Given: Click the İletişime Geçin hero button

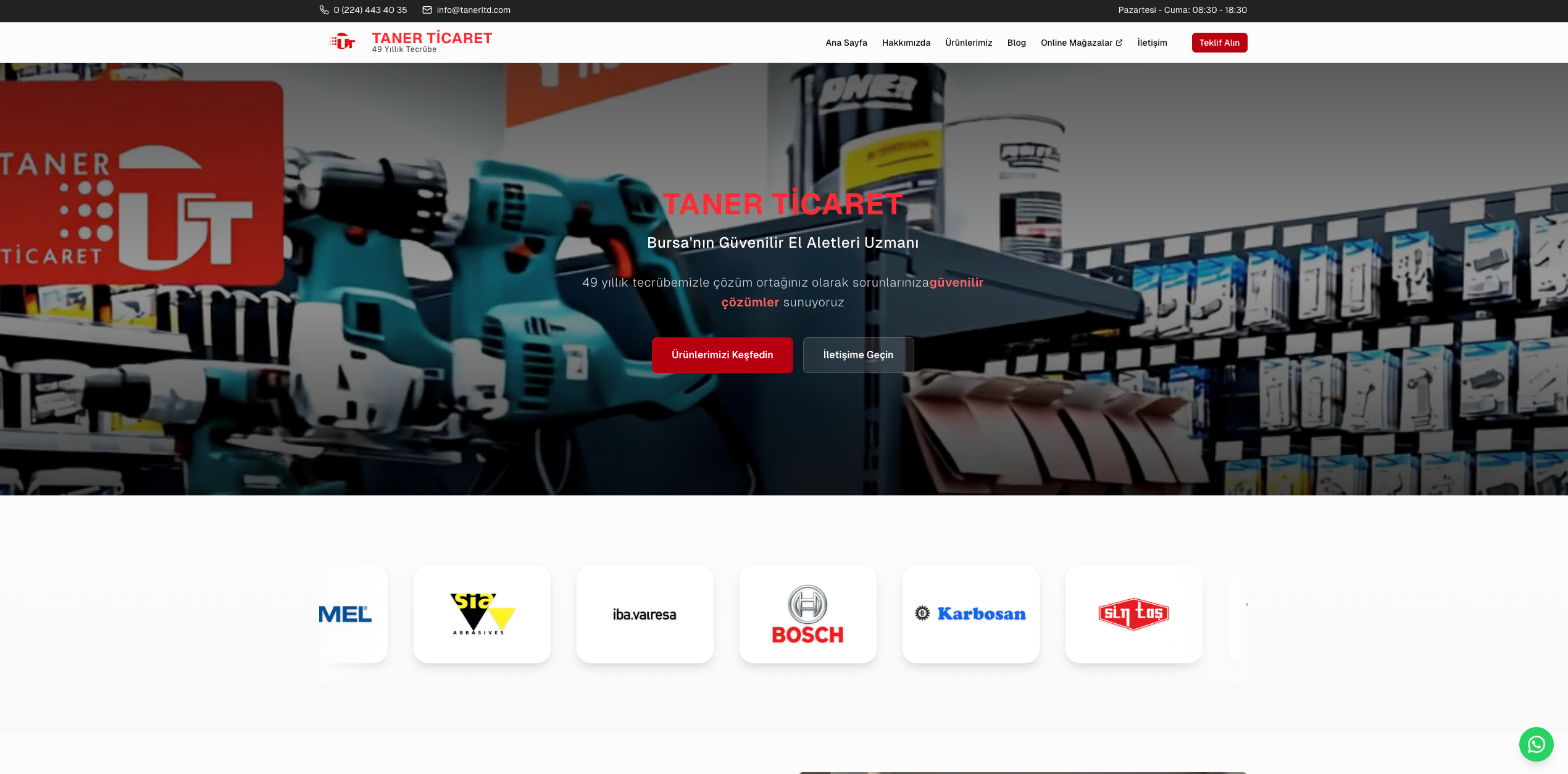Looking at the screenshot, I should (x=858, y=355).
